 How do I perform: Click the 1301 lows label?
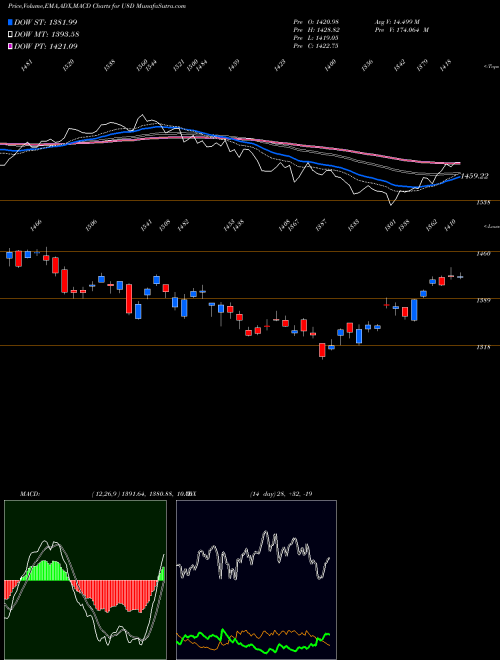point(390,225)
